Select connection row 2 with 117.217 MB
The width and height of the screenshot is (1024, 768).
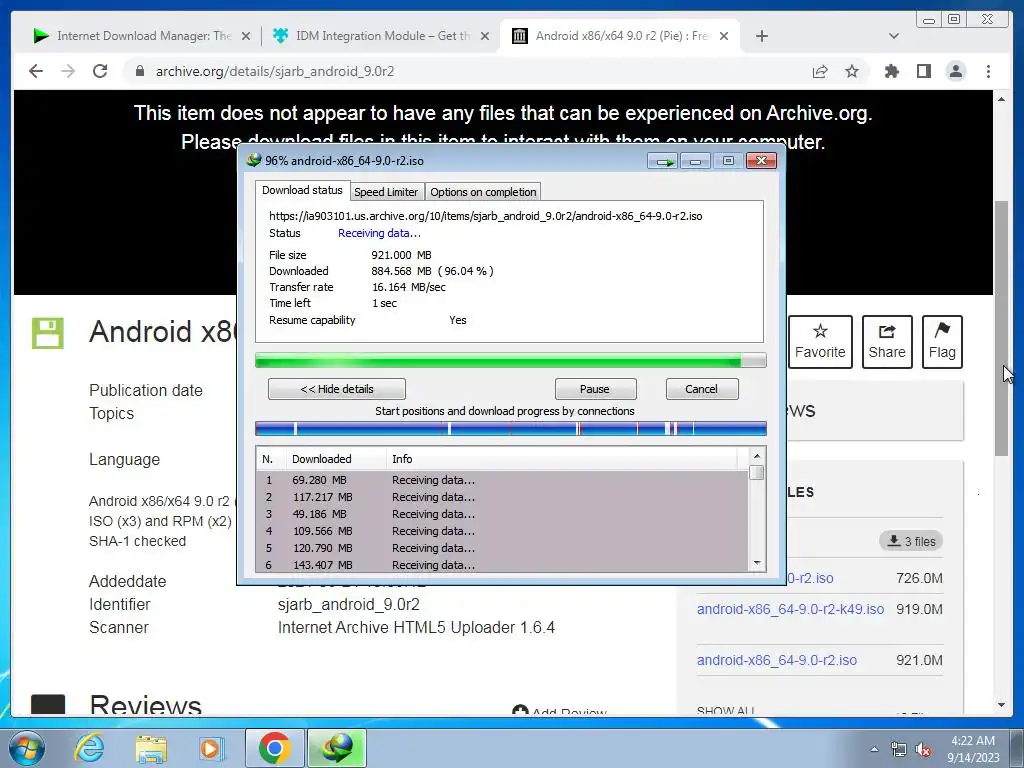[x=502, y=497]
